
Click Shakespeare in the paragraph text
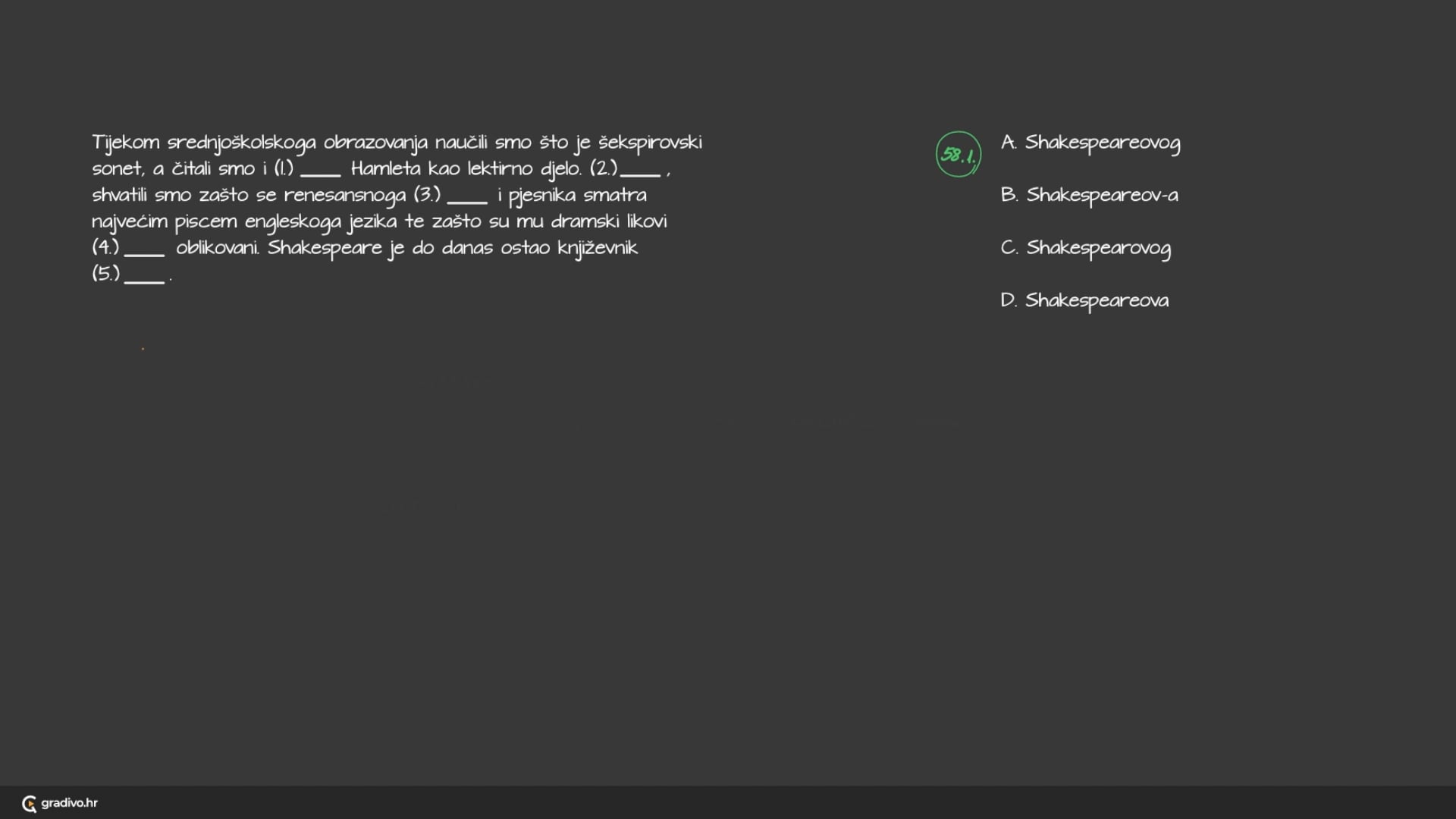coord(325,249)
